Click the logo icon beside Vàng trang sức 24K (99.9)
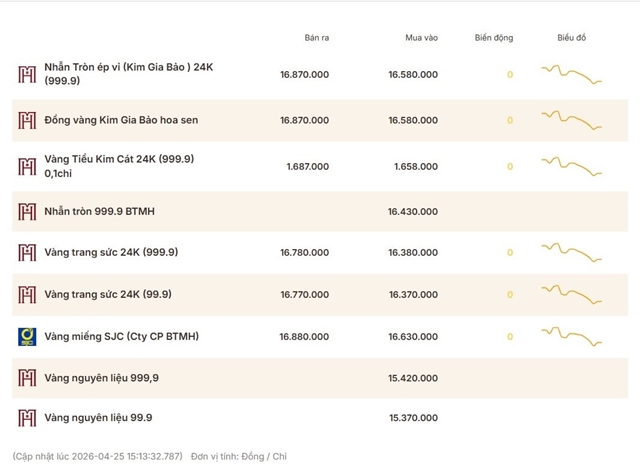The width and height of the screenshot is (640, 475). (28, 295)
